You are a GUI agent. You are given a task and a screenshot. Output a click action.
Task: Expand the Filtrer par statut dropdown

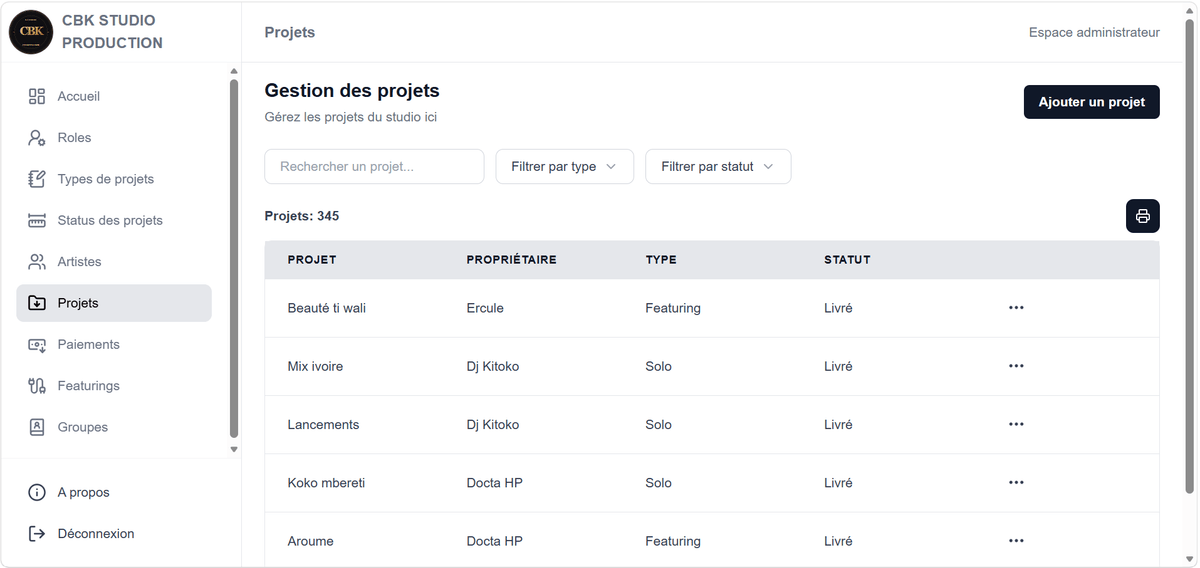718,167
